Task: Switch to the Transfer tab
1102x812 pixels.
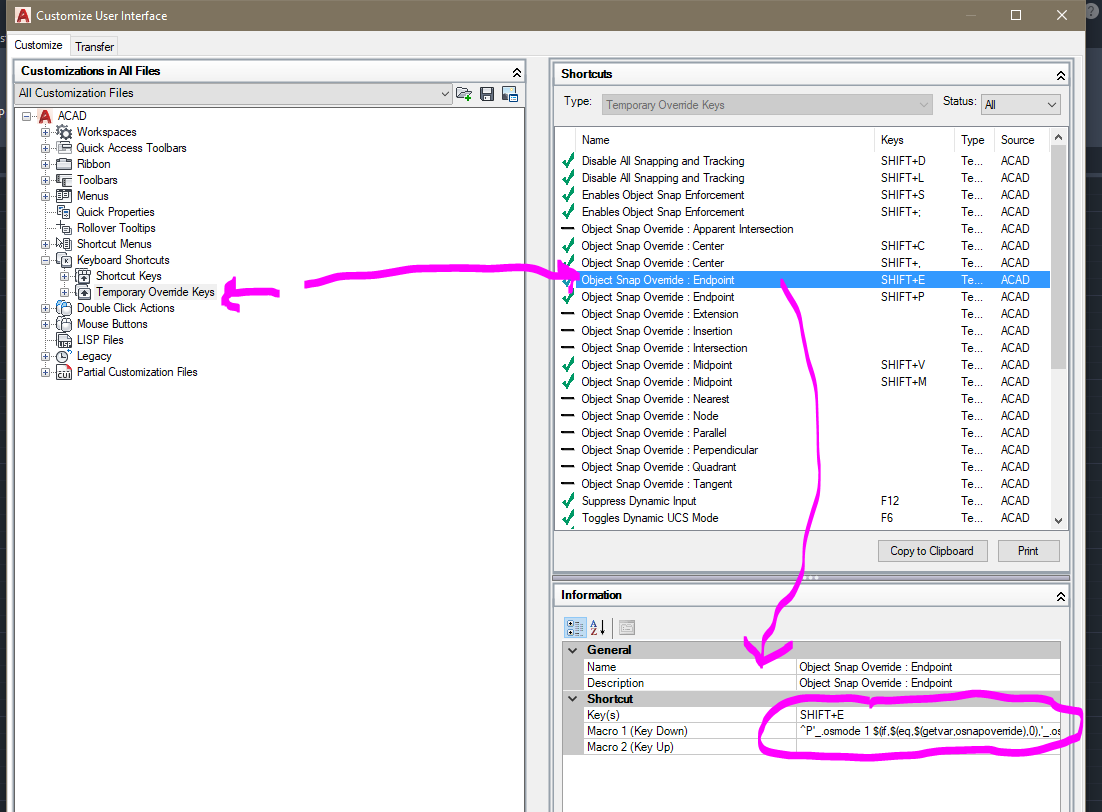Action: click(93, 46)
